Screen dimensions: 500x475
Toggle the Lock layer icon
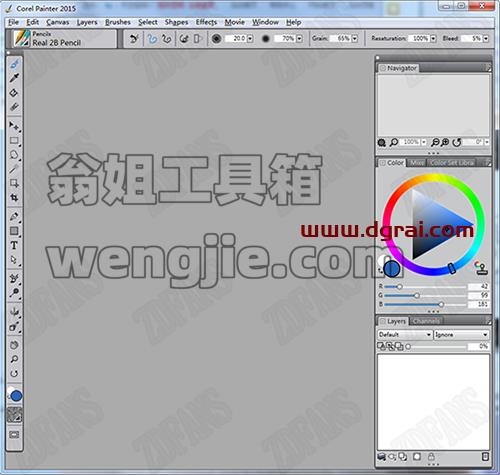tap(431, 456)
